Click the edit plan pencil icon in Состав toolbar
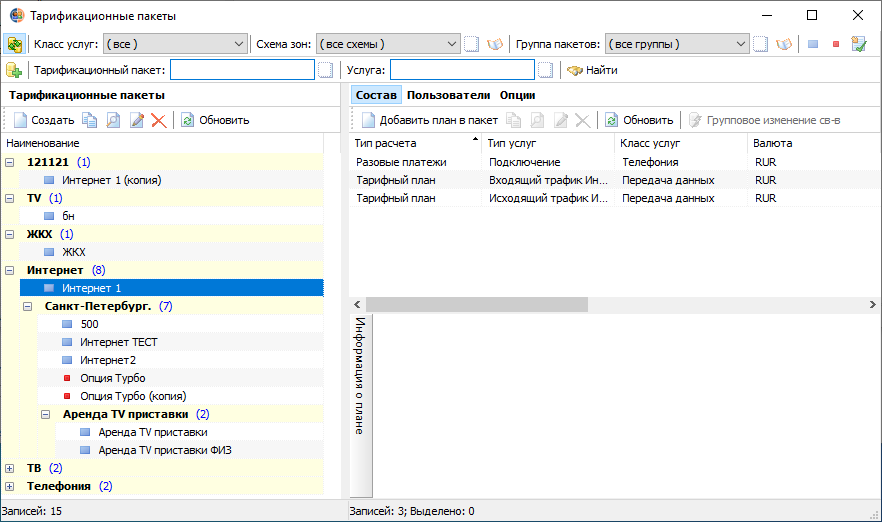882x522 pixels. tap(561, 120)
